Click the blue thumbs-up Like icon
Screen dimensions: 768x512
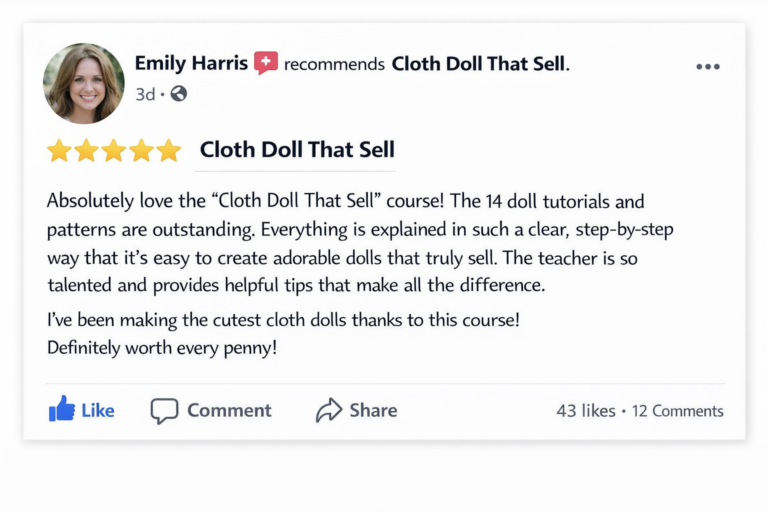(62, 409)
